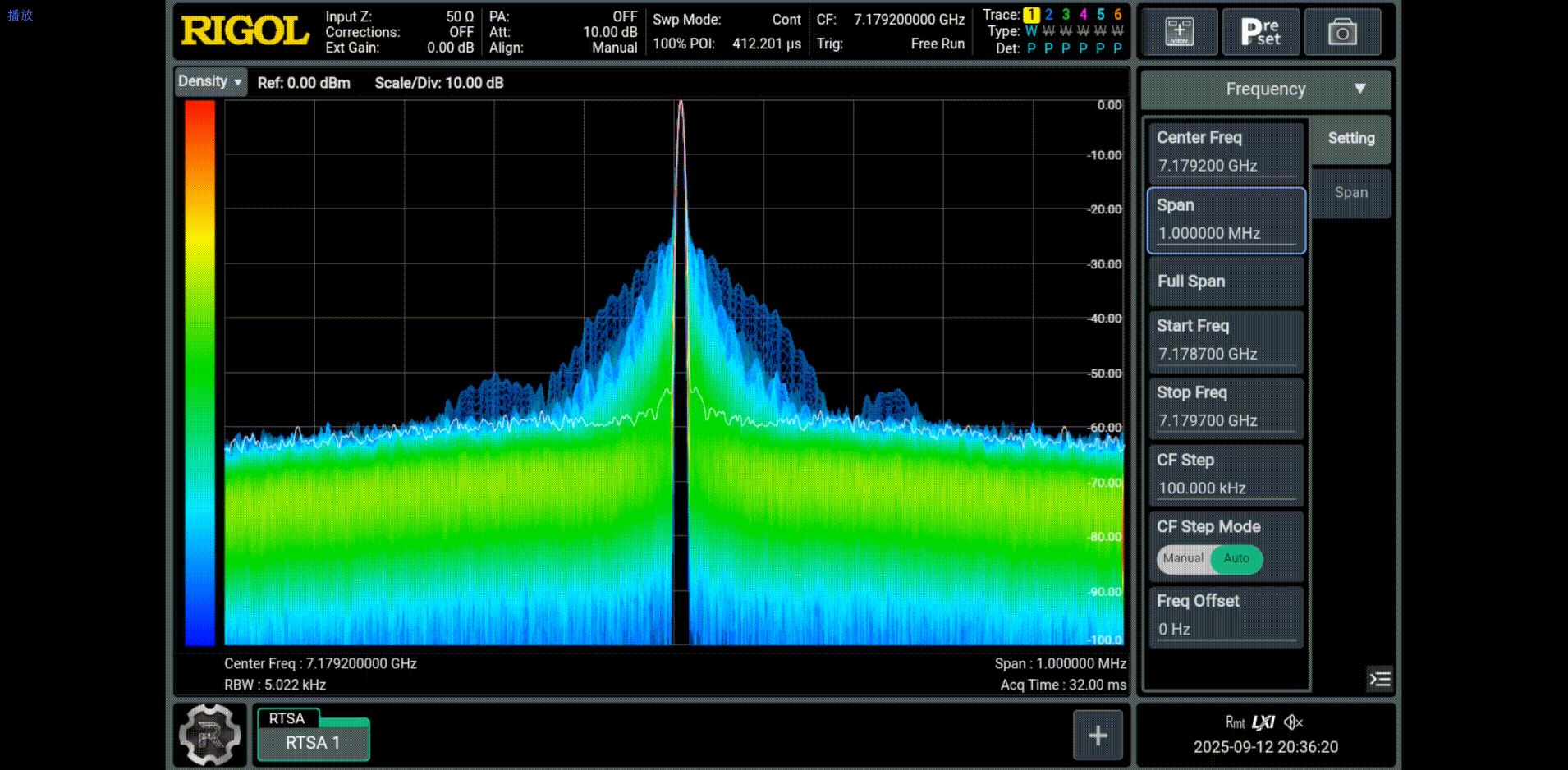Image resolution: width=1568 pixels, height=770 pixels.
Task: Click the muted speaker icon
Action: [x=1294, y=722]
